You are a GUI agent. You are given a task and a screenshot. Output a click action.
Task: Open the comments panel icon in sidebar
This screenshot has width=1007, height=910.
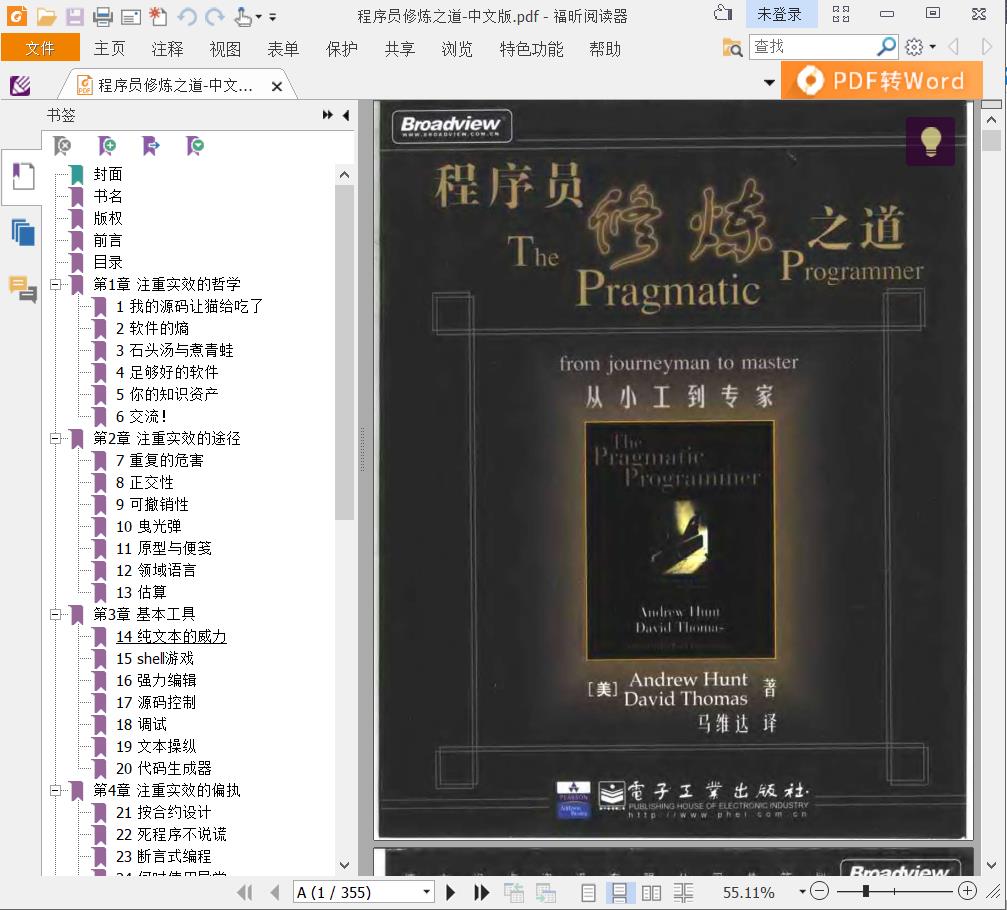click(23, 289)
